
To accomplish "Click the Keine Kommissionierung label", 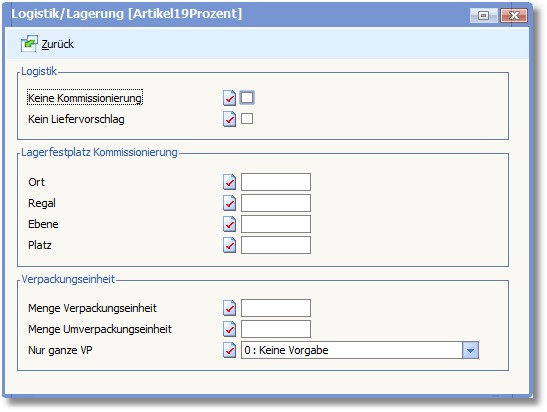I will (85, 98).
